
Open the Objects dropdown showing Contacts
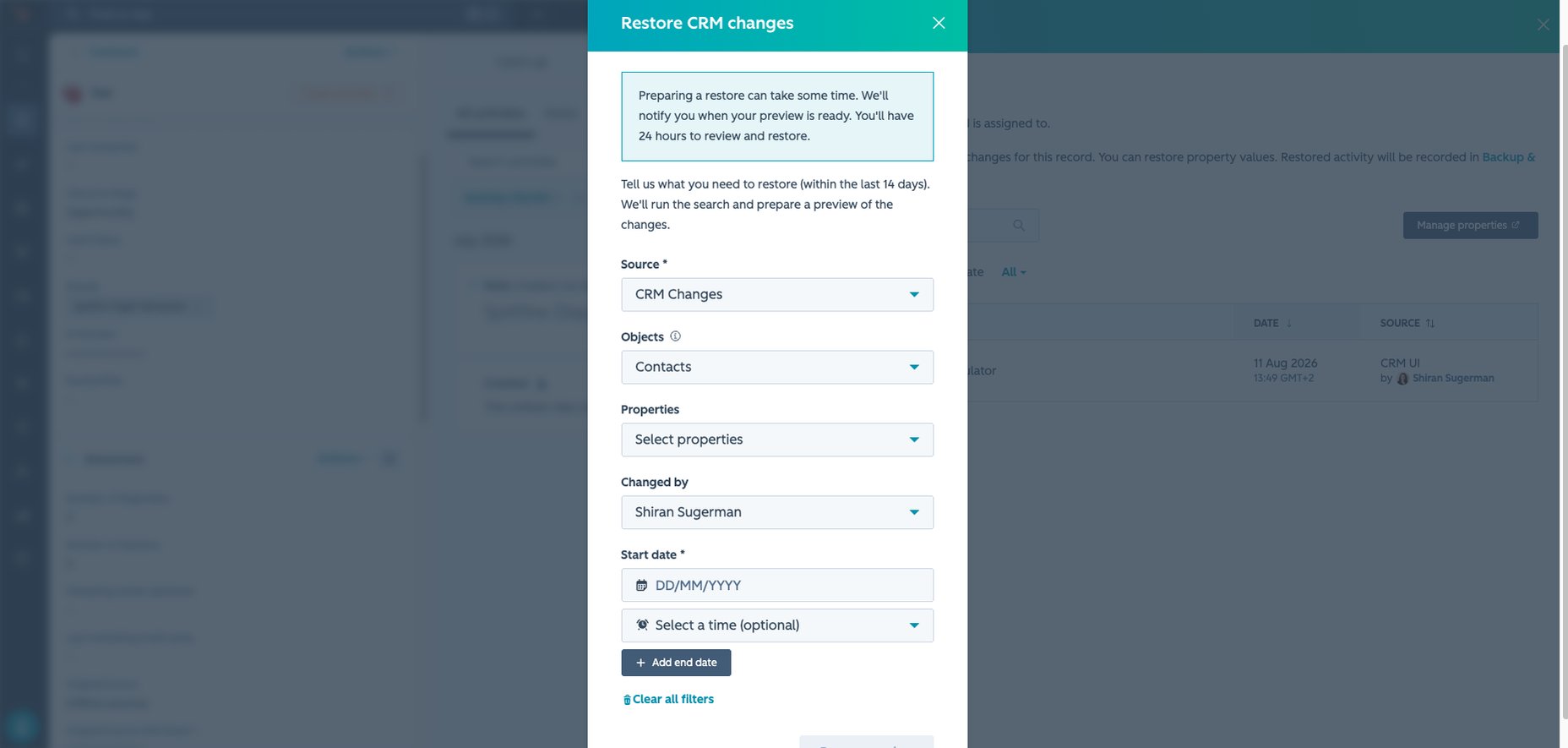point(777,367)
